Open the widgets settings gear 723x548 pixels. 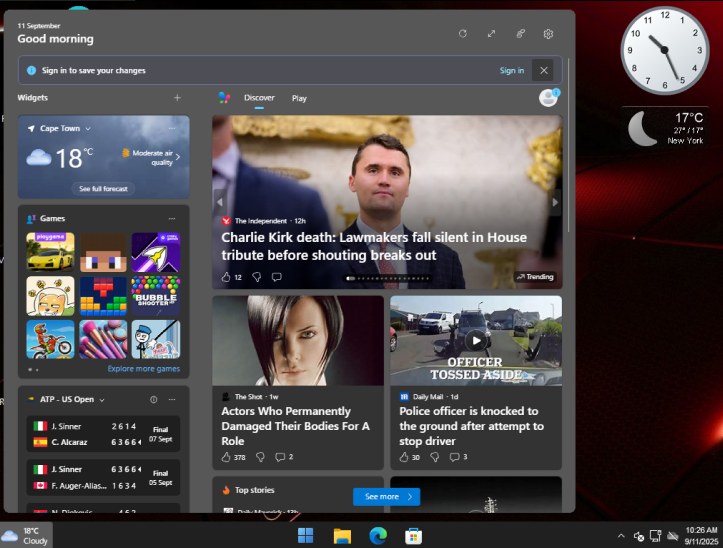click(x=548, y=34)
